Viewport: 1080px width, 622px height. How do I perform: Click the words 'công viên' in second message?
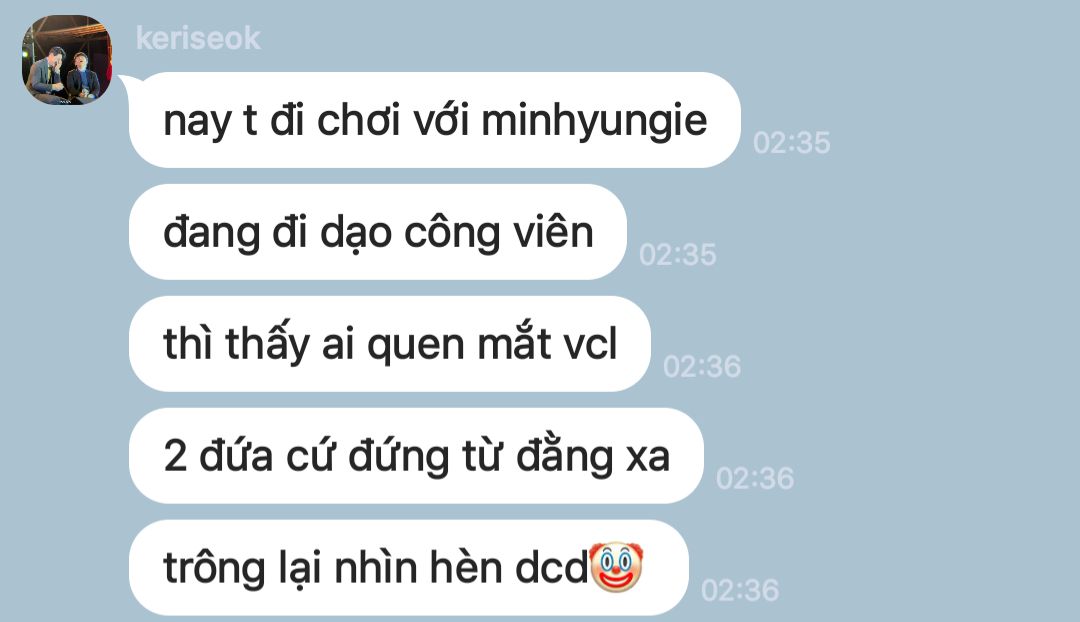pos(498,233)
